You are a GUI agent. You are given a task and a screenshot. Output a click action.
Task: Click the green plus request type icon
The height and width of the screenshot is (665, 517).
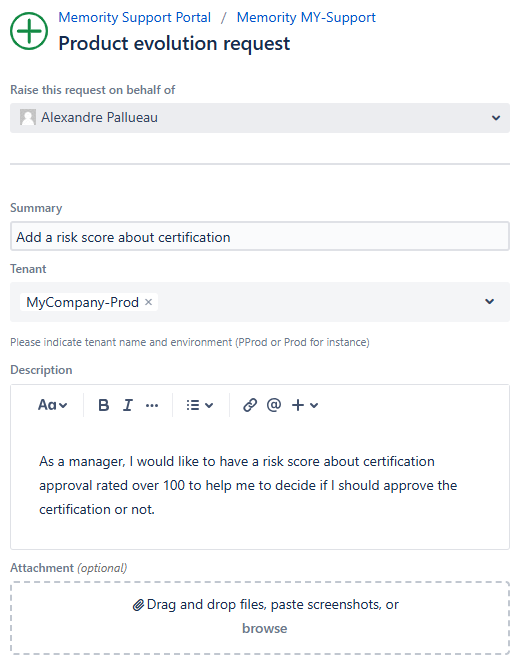coord(29,31)
